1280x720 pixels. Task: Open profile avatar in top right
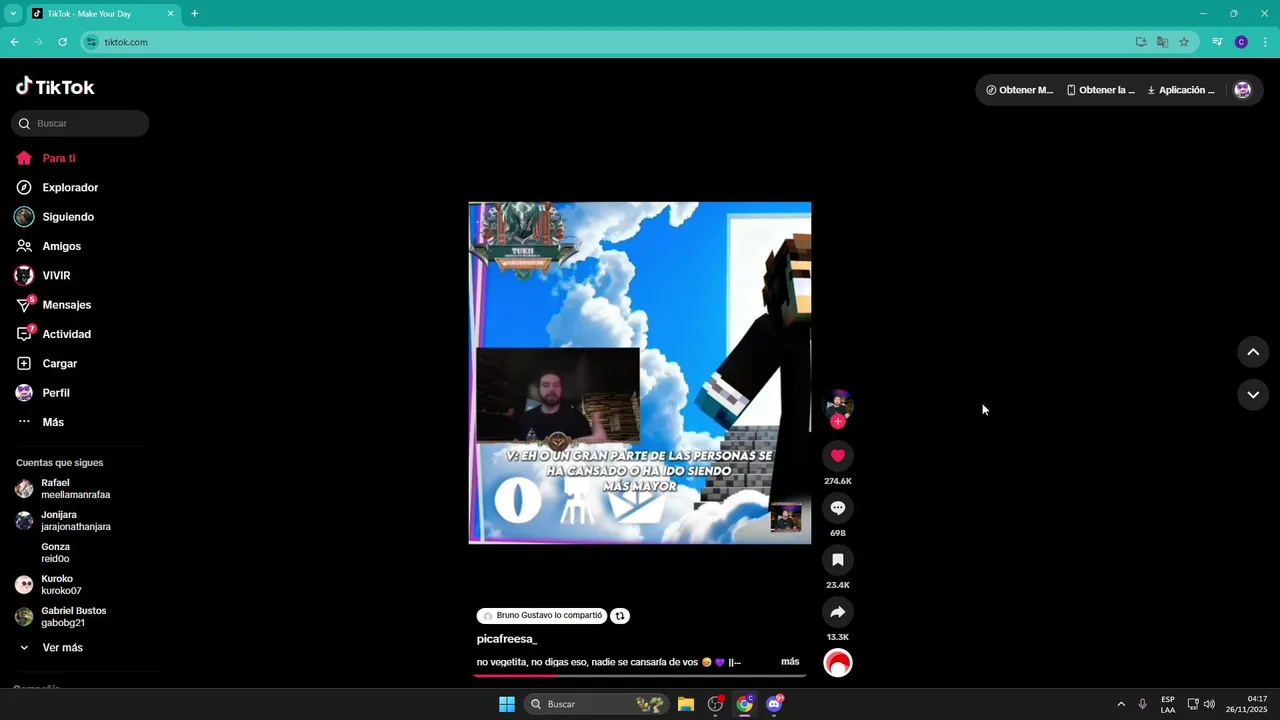(1243, 90)
